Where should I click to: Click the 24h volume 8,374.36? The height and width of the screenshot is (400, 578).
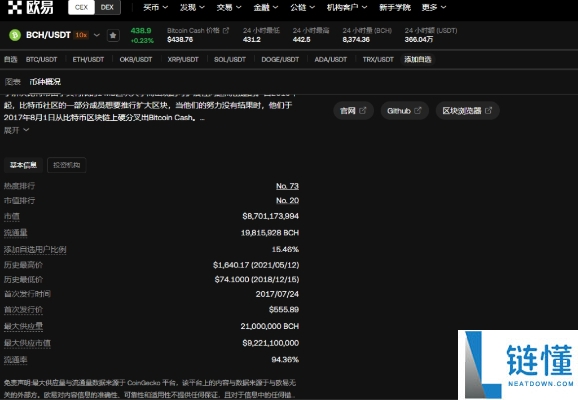pos(356,39)
